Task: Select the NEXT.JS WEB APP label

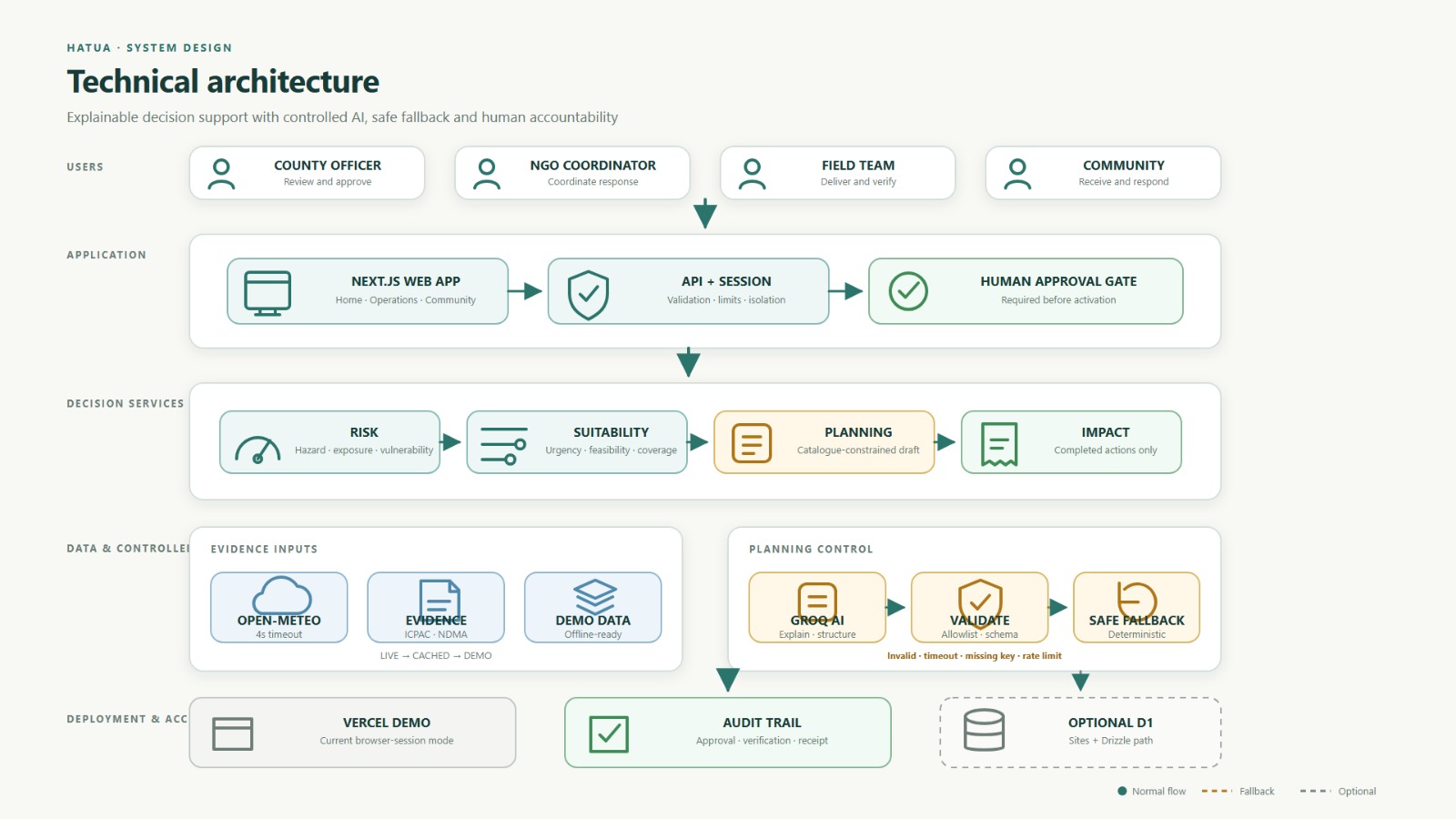Action: click(x=406, y=281)
